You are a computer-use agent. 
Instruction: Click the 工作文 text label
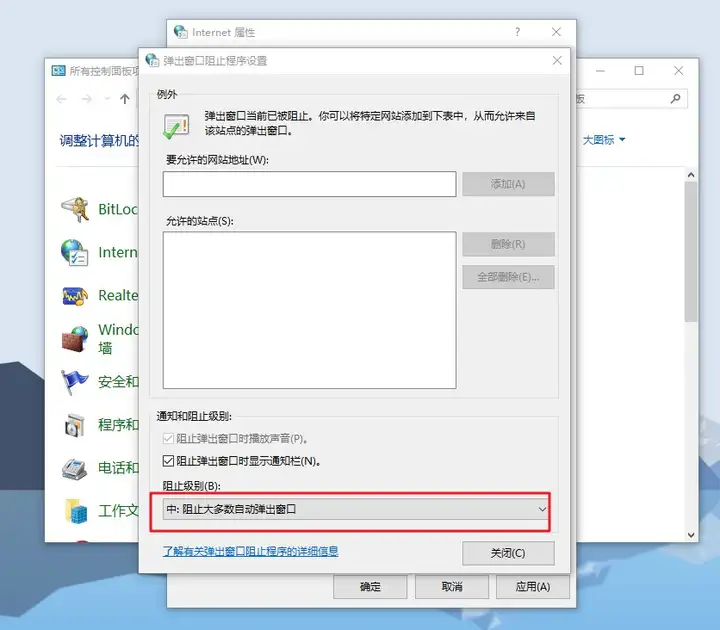coord(118,511)
